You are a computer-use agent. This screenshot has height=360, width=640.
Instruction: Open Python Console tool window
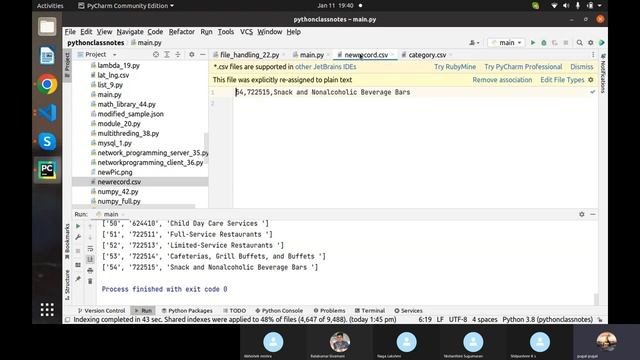tap(279, 311)
